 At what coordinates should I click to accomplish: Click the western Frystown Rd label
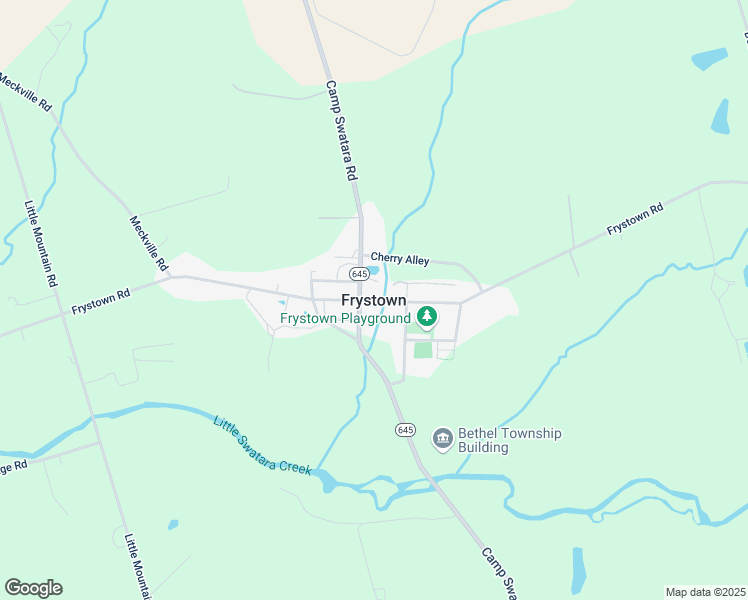(x=101, y=301)
